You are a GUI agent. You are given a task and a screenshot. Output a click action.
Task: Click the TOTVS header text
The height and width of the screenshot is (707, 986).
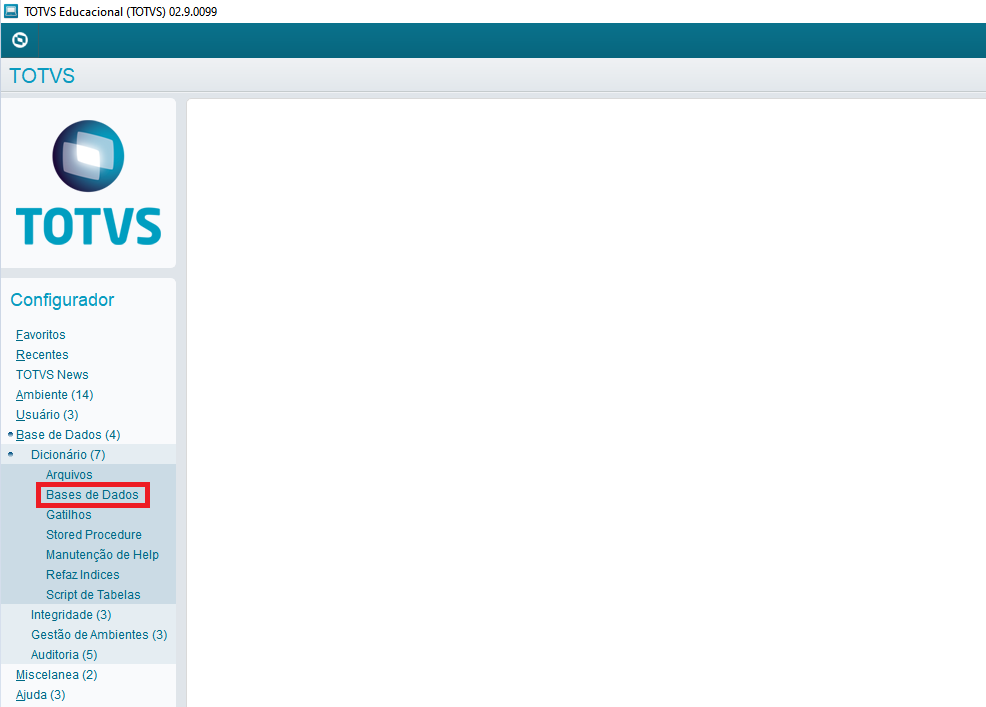point(42,76)
